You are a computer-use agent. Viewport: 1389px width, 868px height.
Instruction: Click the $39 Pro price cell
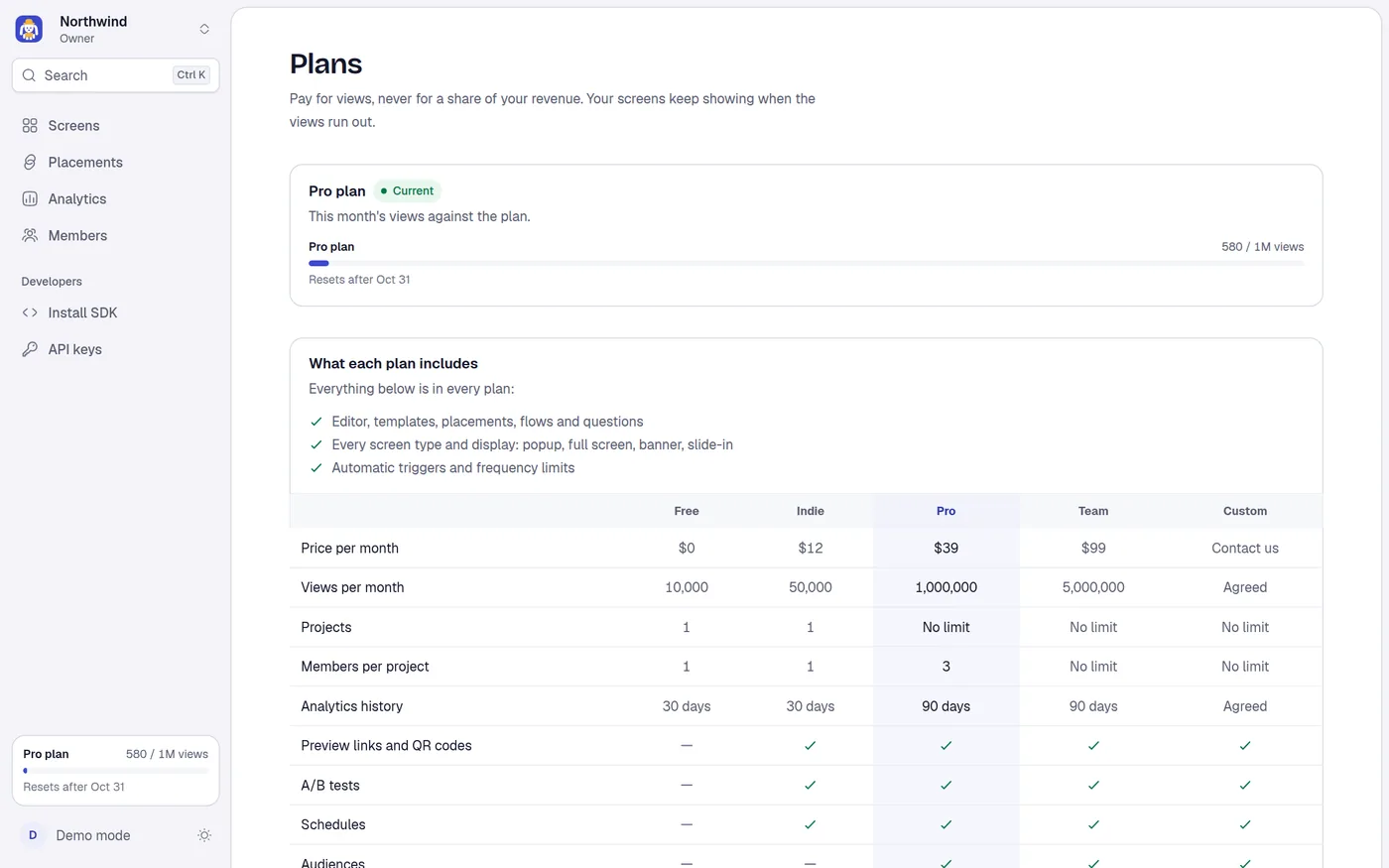tap(947, 548)
